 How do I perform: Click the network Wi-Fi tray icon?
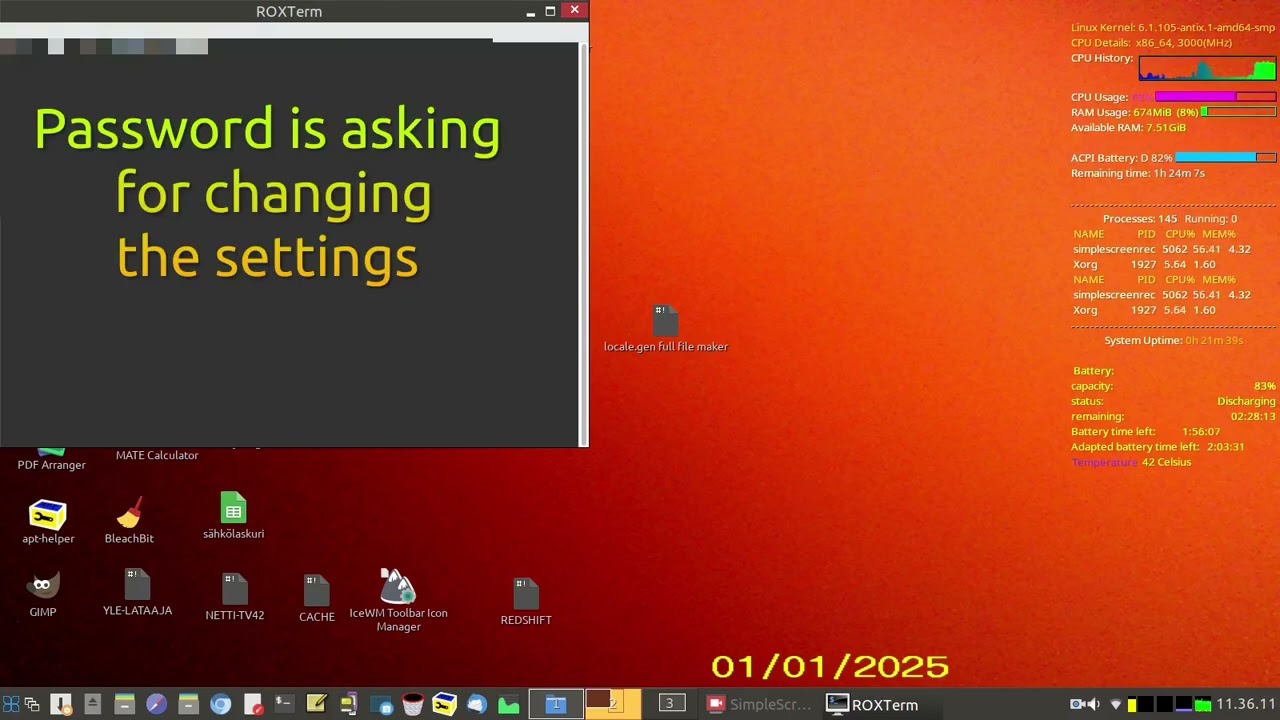click(1116, 704)
